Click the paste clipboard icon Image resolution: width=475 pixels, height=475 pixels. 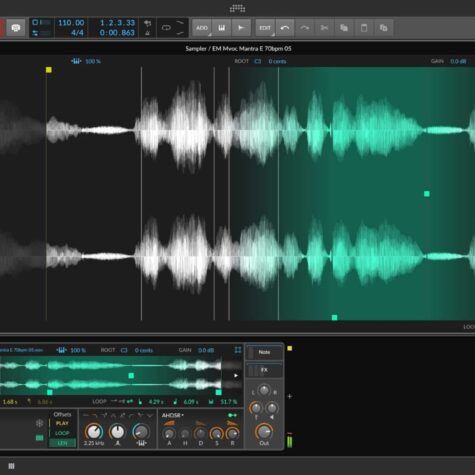[x=364, y=28]
